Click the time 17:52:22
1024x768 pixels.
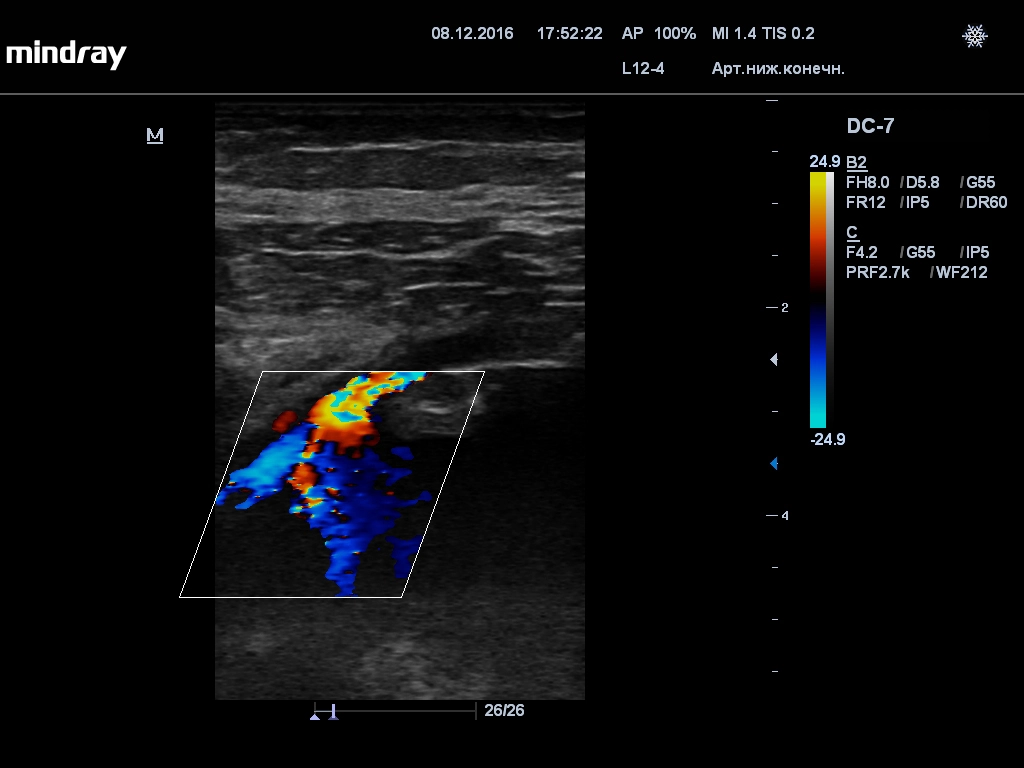(569, 33)
